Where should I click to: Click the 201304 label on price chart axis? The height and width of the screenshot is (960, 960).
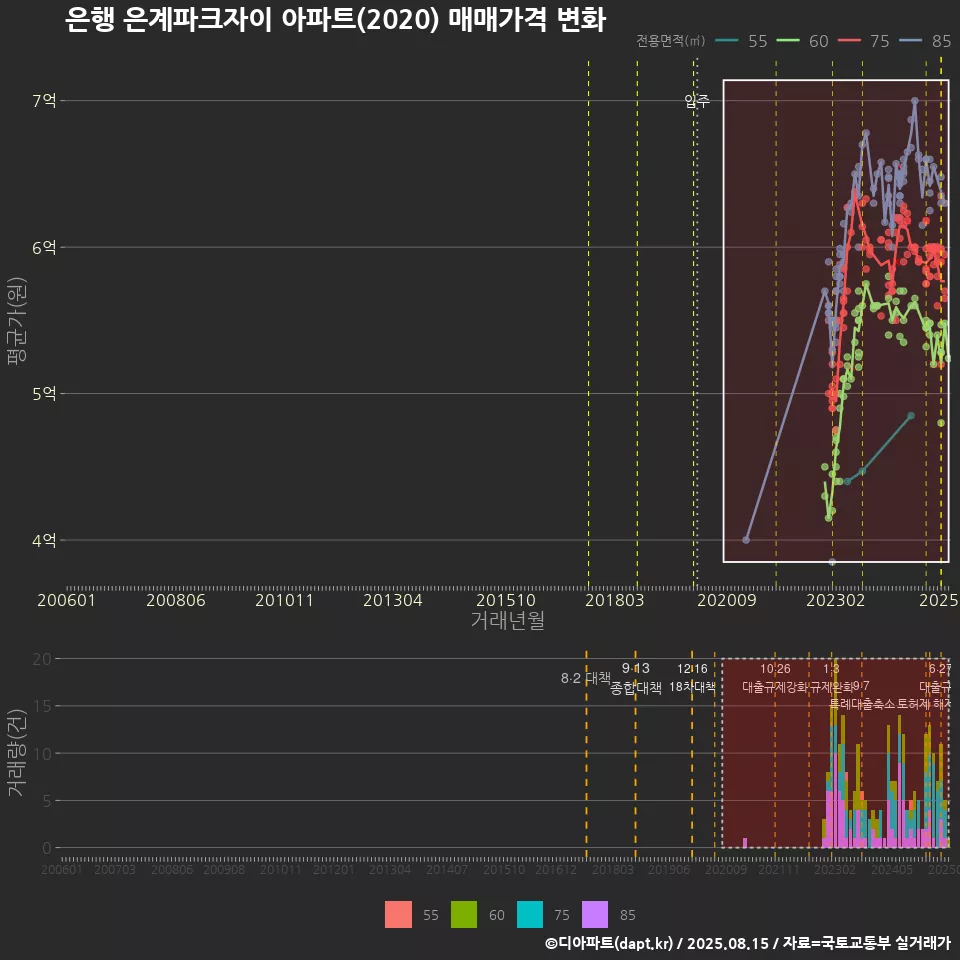point(392,600)
